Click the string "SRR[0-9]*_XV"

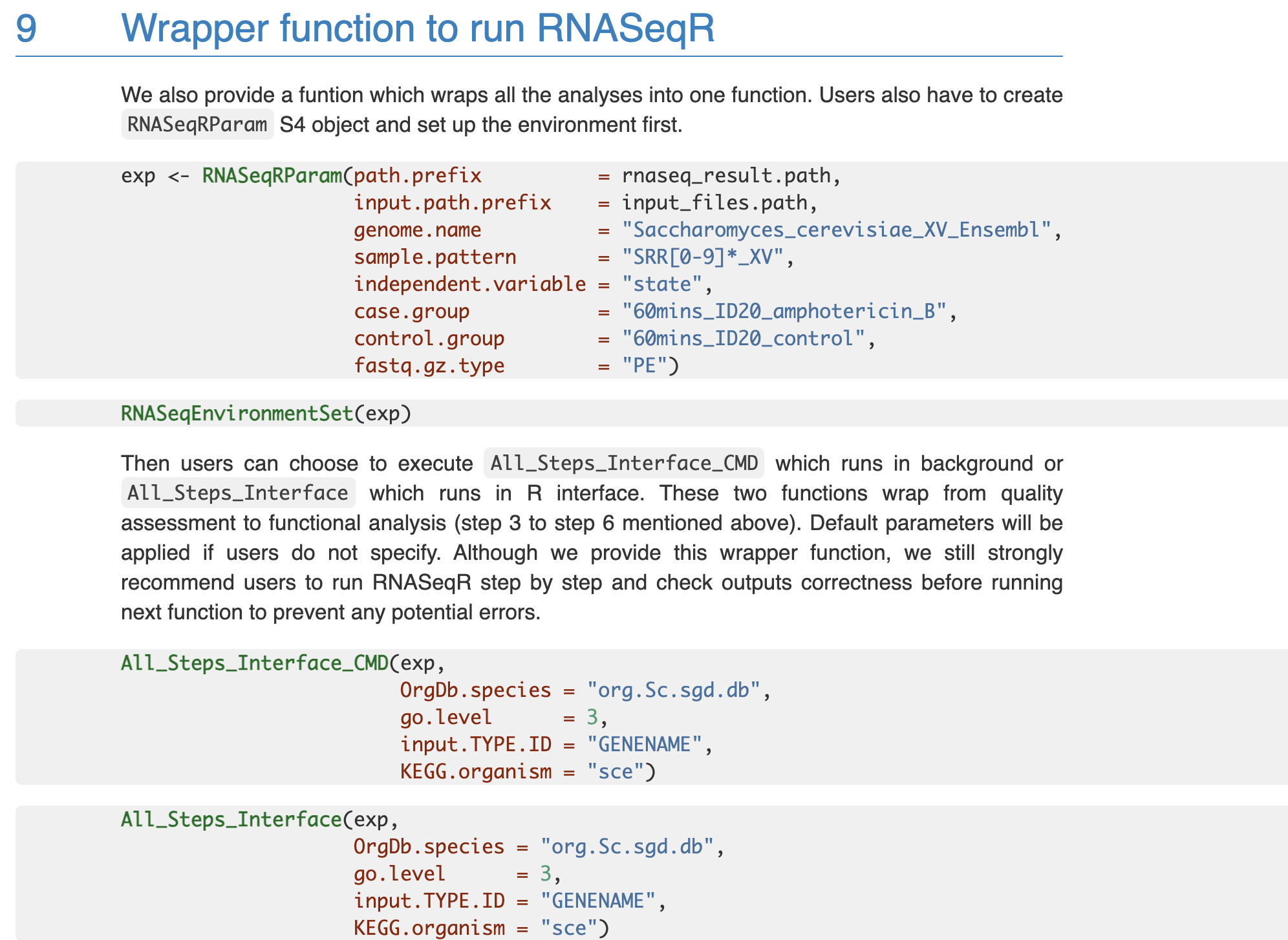[x=703, y=257]
